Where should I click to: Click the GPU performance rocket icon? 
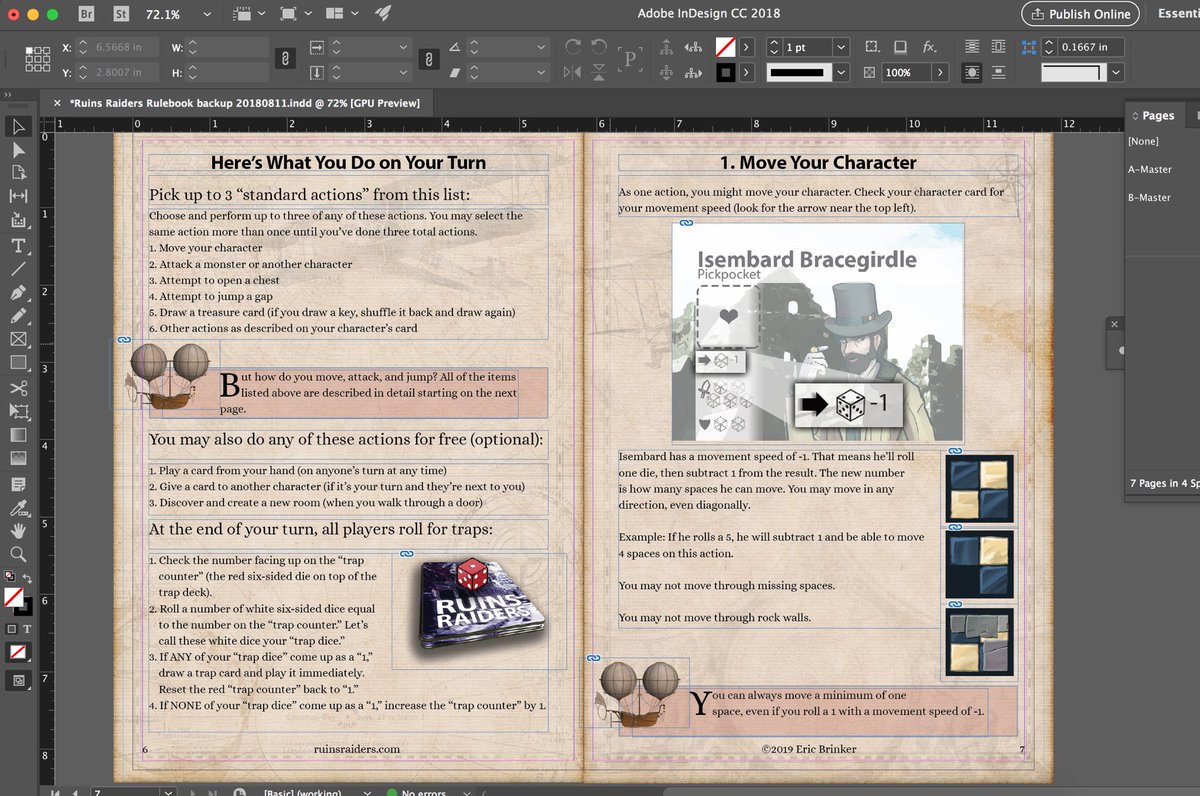click(382, 14)
